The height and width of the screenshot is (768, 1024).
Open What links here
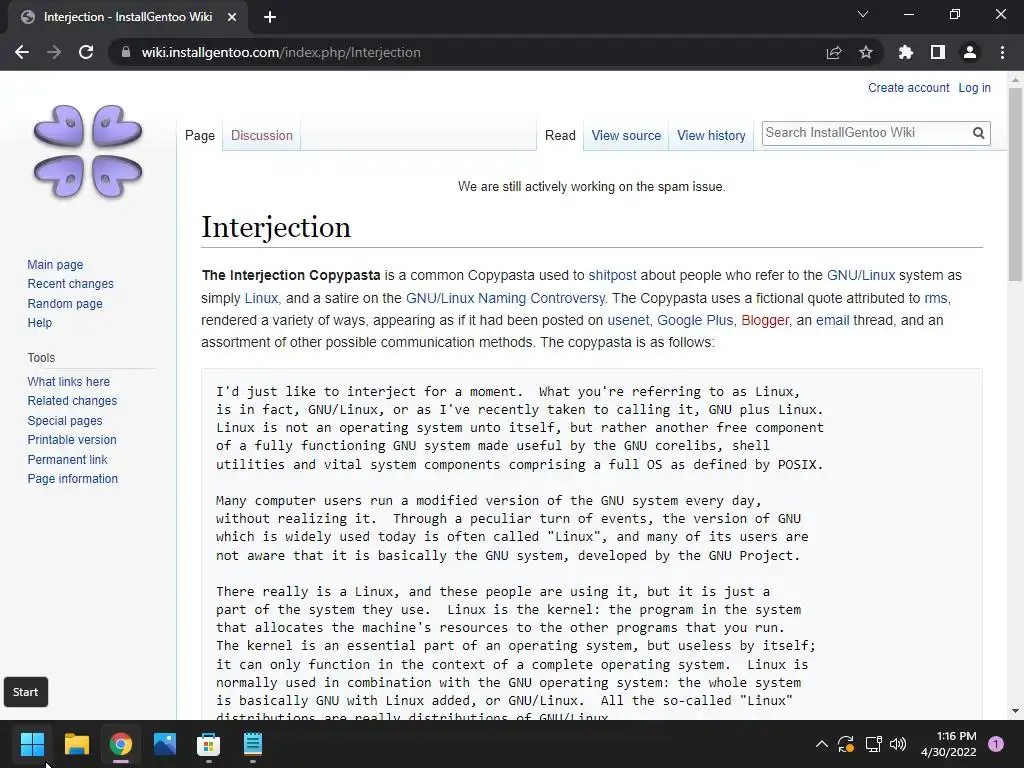point(69,381)
